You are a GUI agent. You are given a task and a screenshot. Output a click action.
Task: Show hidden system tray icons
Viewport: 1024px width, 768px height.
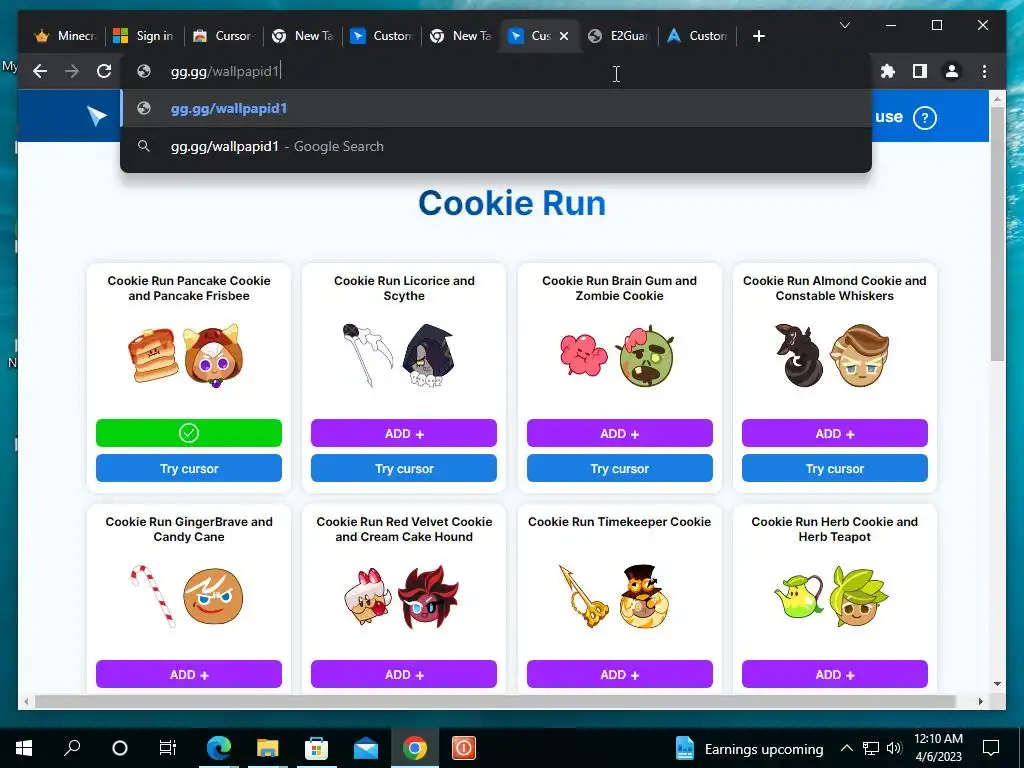pos(846,748)
